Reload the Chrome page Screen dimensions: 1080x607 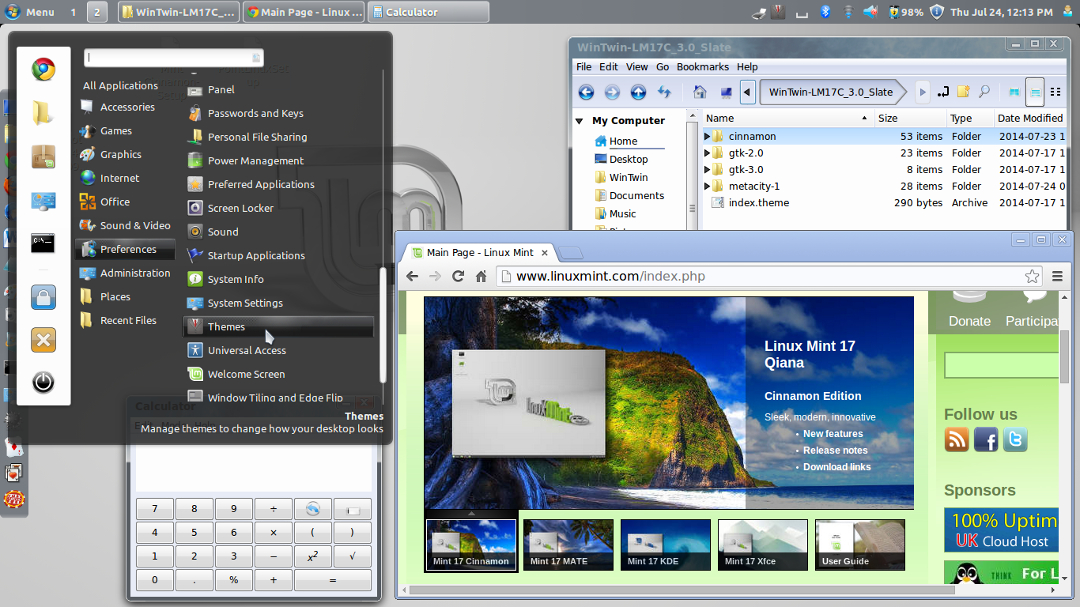(x=457, y=276)
